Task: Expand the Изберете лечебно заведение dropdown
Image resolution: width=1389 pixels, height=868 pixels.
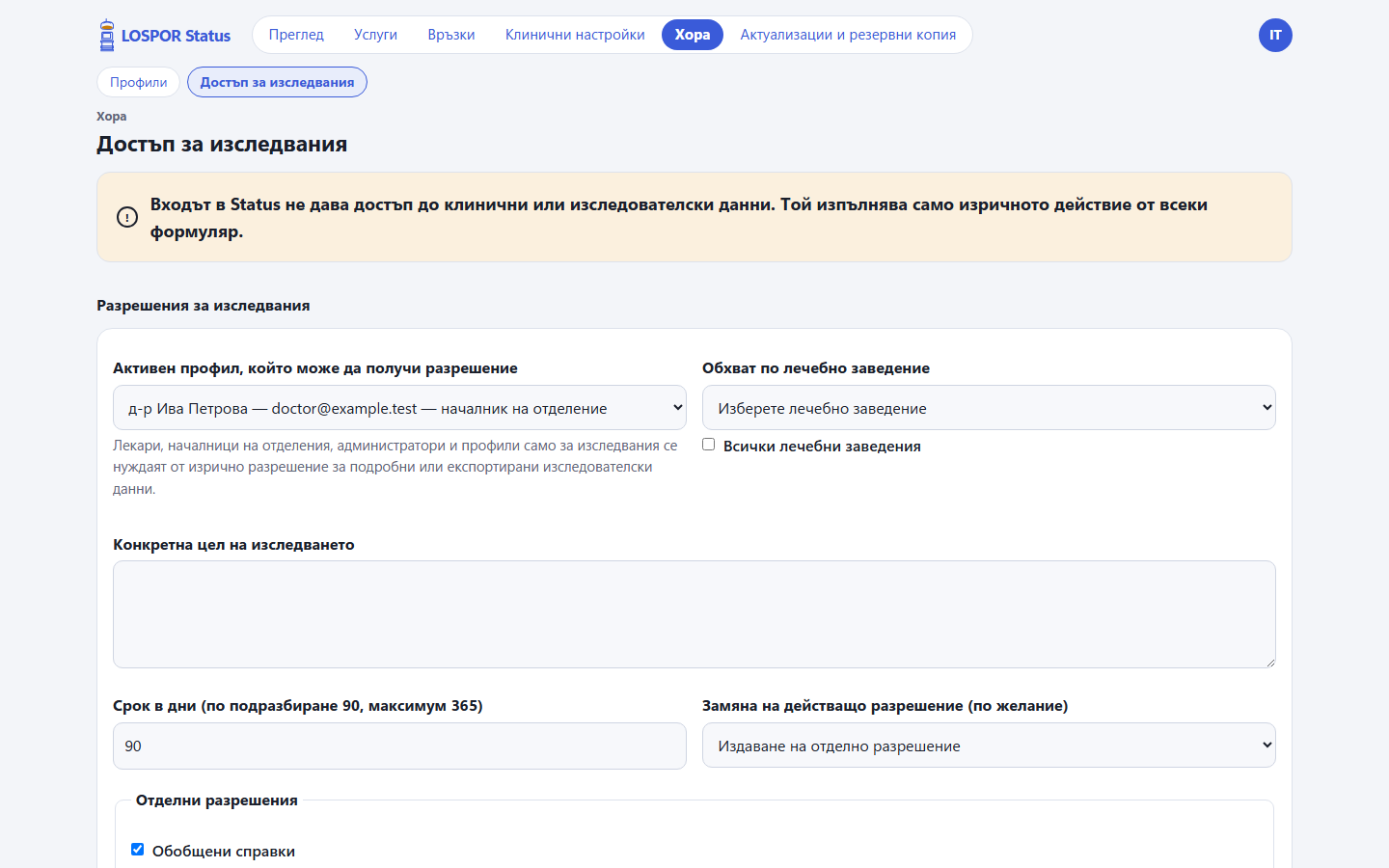Action: point(989,408)
